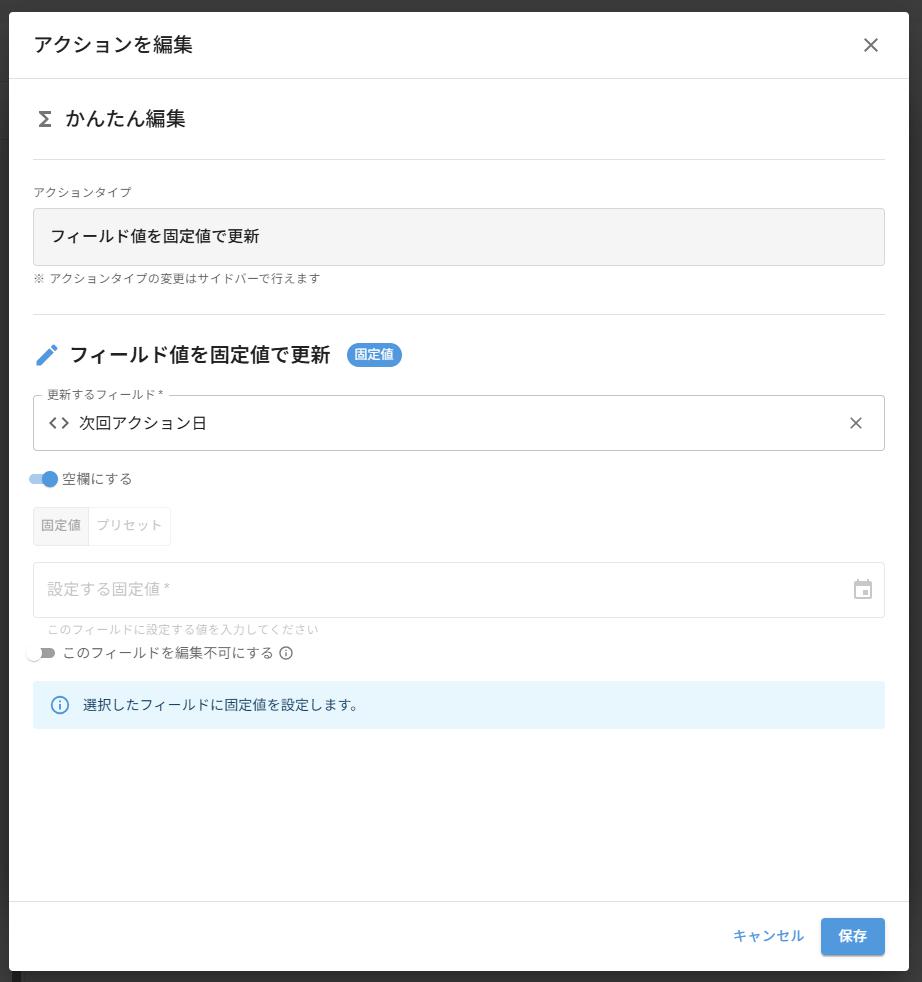Image resolution: width=922 pixels, height=982 pixels.
Task: Click the 固定値 badge next to the heading
Action: [373, 355]
